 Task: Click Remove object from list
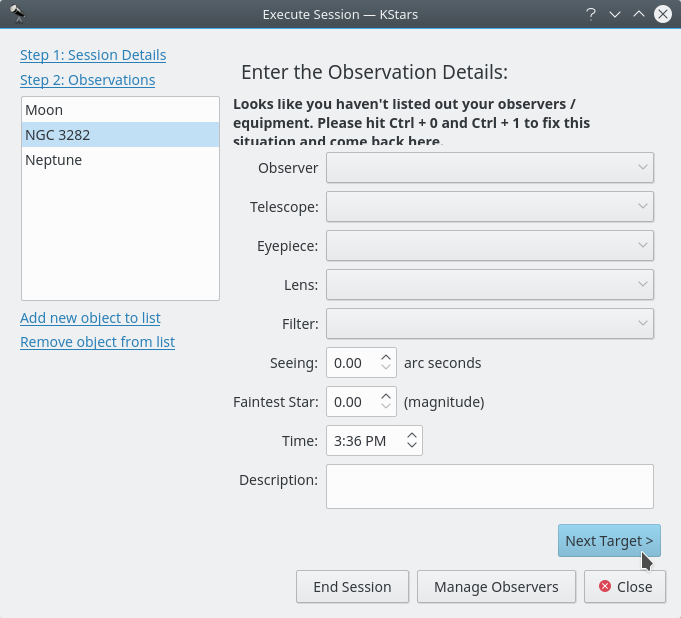click(97, 342)
